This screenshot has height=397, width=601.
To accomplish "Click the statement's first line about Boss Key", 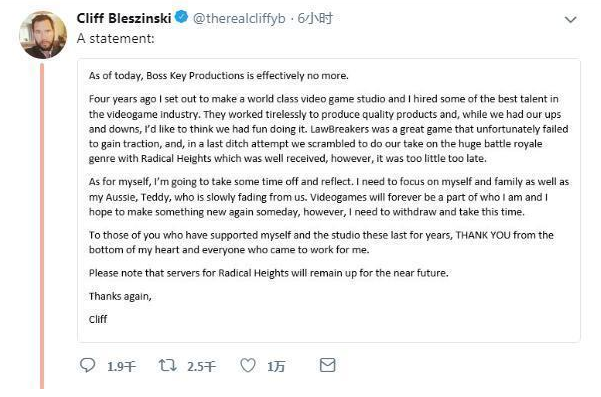I will coord(218,76).
